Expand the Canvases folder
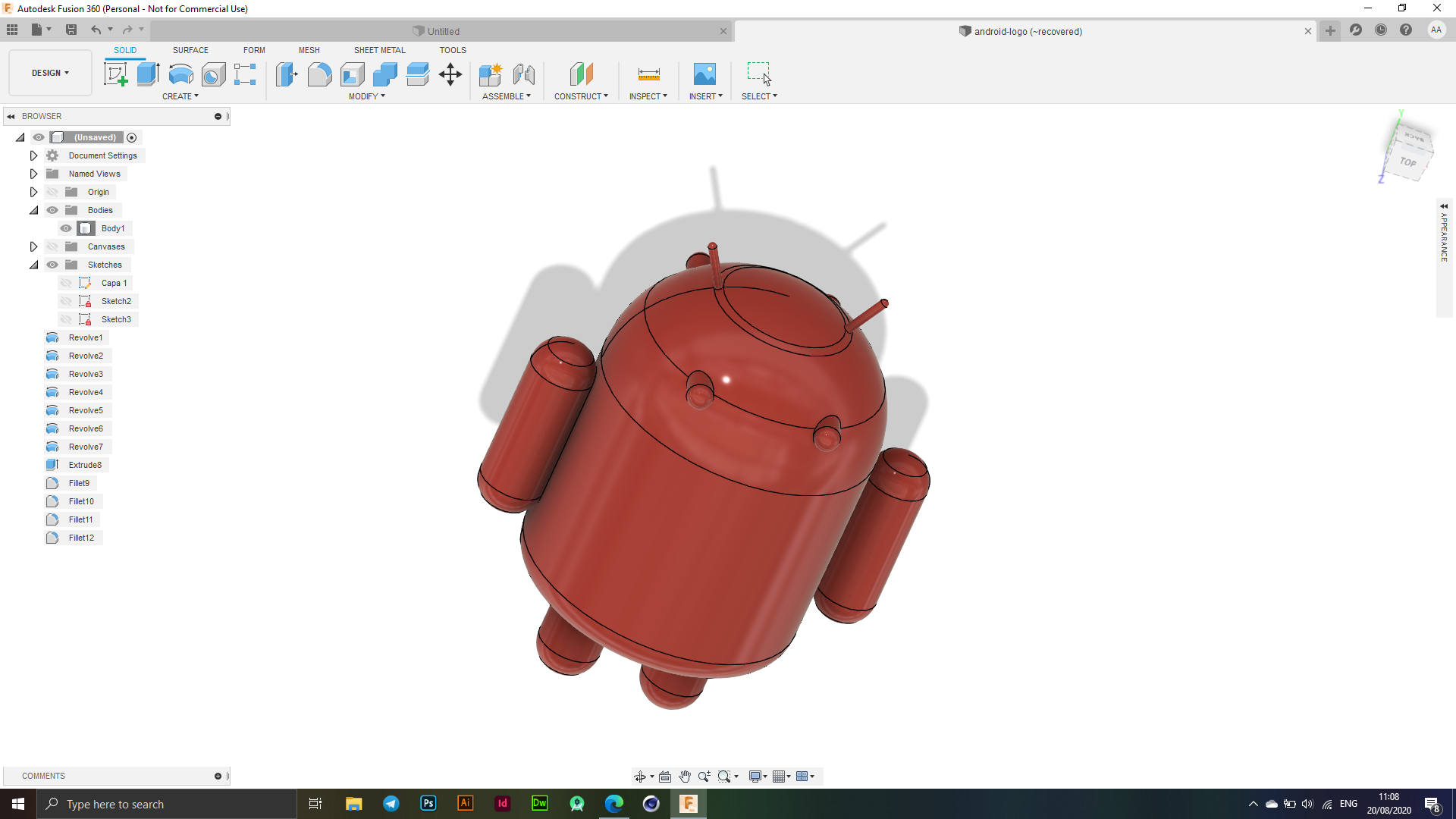The image size is (1456, 819). click(x=33, y=246)
